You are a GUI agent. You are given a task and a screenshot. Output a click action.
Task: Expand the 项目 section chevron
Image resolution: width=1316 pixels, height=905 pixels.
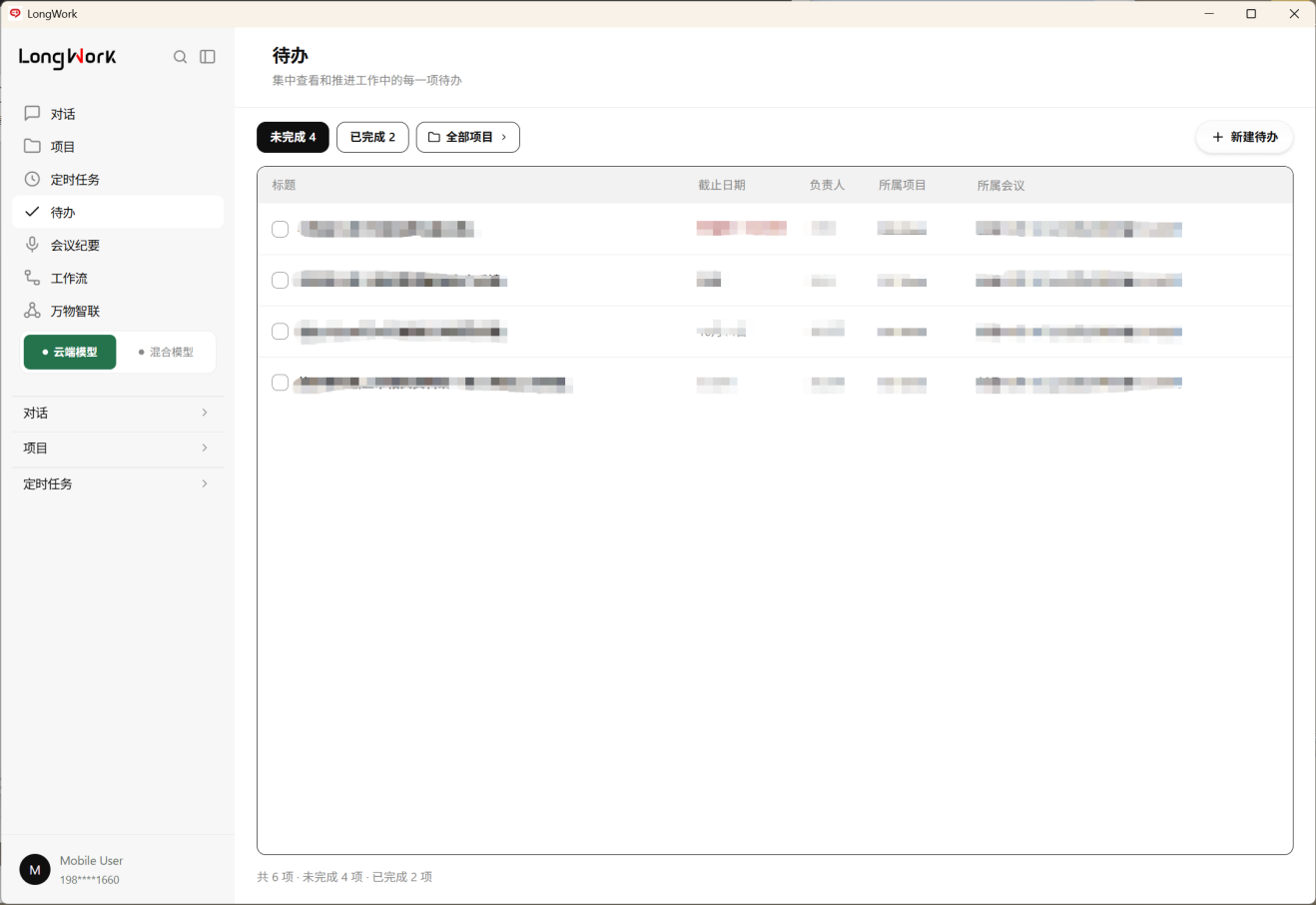[205, 448]
